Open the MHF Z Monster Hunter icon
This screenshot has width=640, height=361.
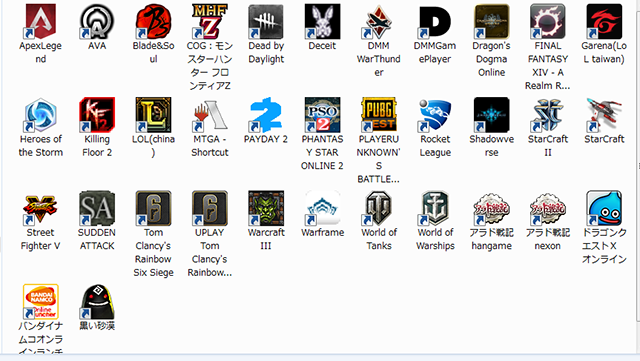(209, 21)
